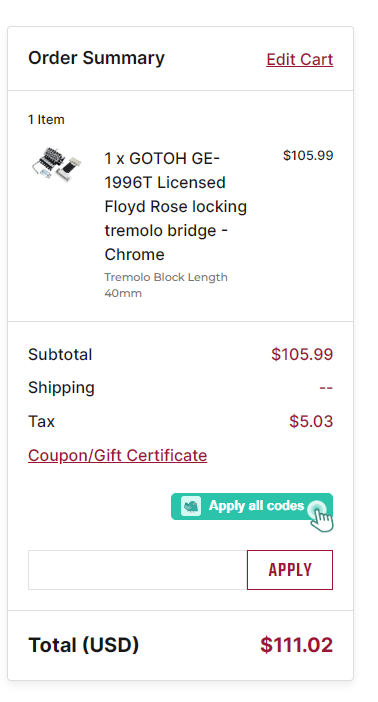Click the Order Summary heading

[96, 58]
